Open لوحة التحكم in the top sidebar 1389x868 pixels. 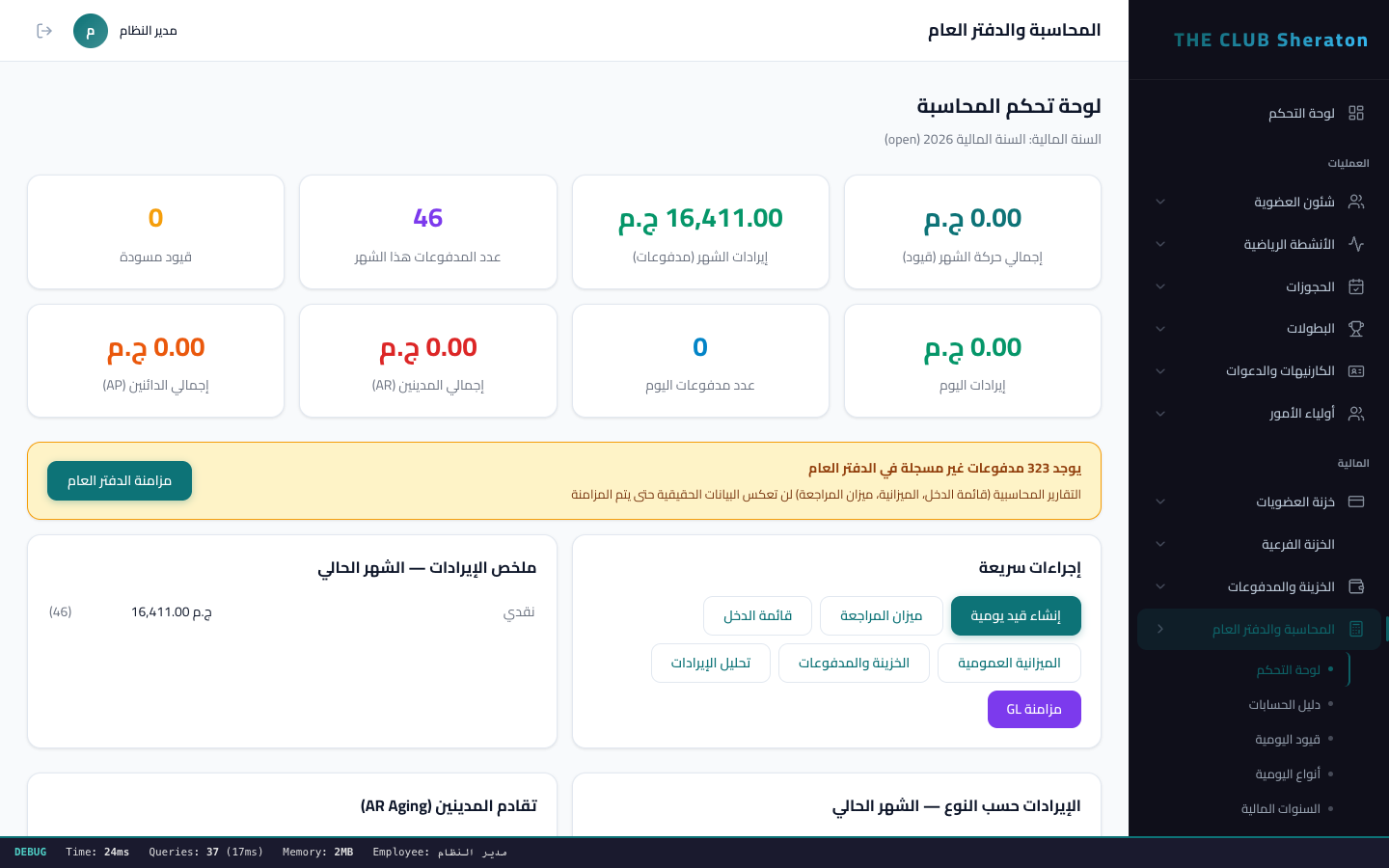1259,113
